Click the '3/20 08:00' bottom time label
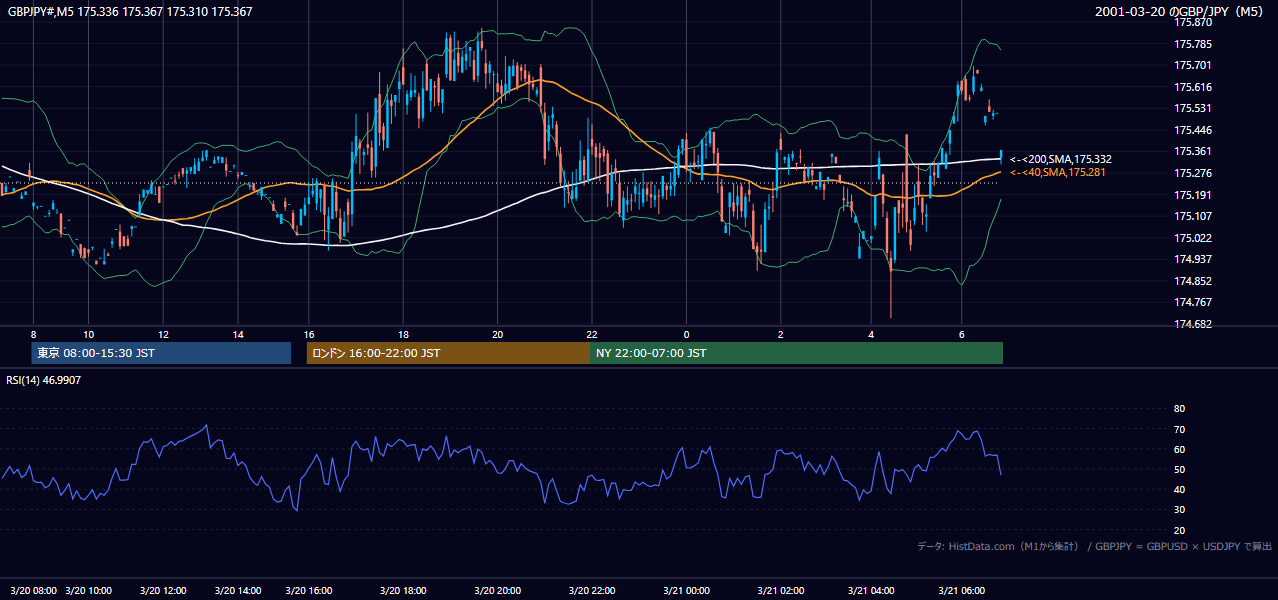The image size is (1278, 600). (x=32, y=591)
